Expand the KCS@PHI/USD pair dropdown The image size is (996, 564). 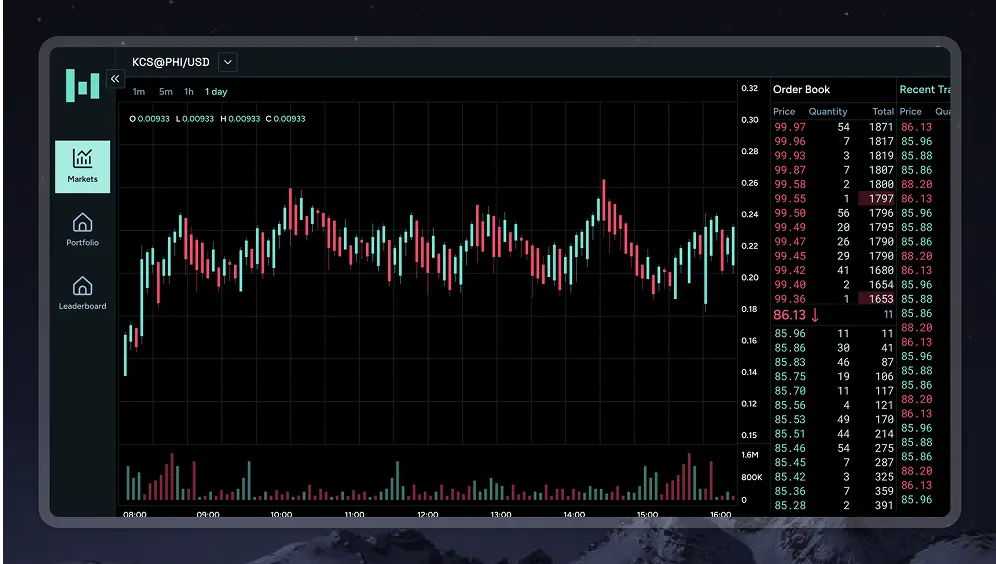coord(227,62)
